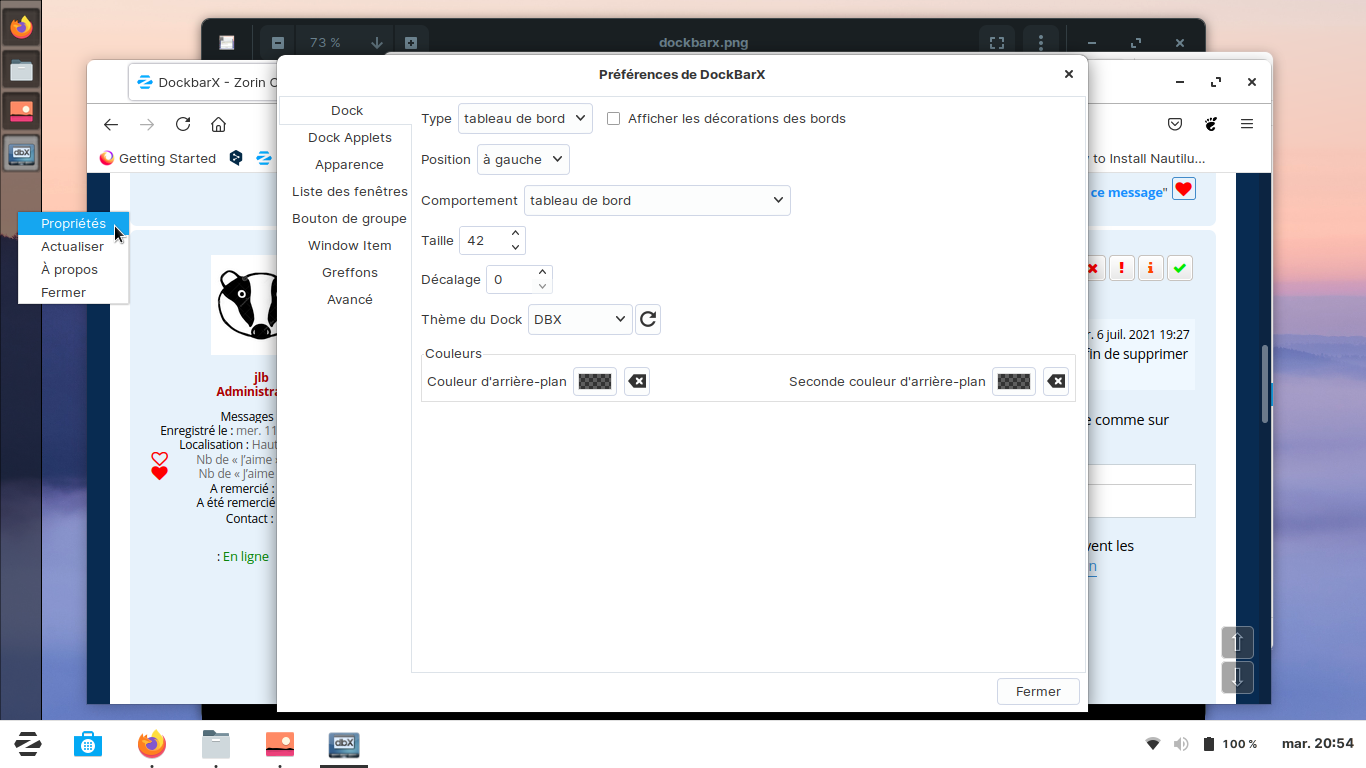Click the Dock theme reload icon
The width and height of the screenshot is (1366, 768).
pos(648,319)
